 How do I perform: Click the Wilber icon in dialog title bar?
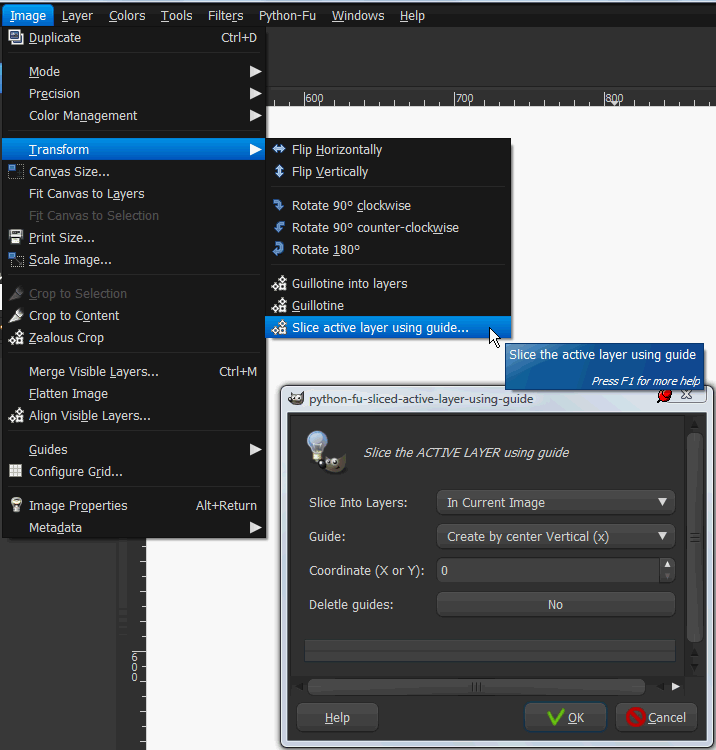point(296,398)
